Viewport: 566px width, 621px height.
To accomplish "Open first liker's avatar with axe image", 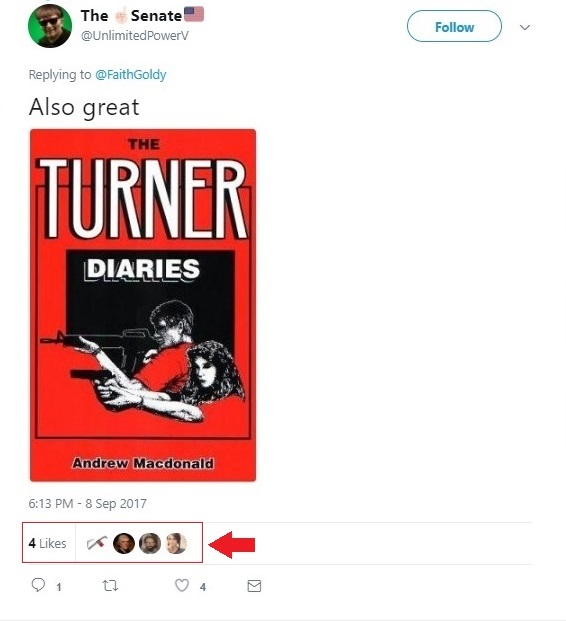I will (97, 543).
